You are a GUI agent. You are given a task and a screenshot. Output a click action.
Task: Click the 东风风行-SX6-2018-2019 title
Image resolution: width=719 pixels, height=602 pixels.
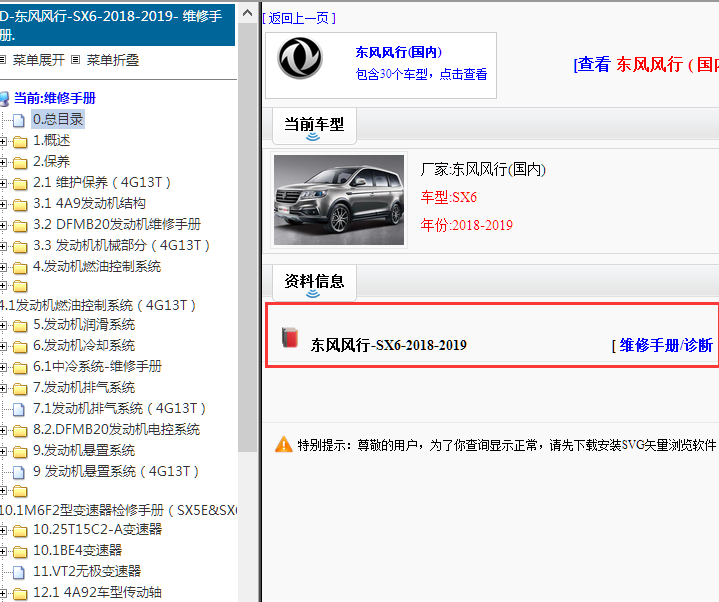(x=388, y=345)
